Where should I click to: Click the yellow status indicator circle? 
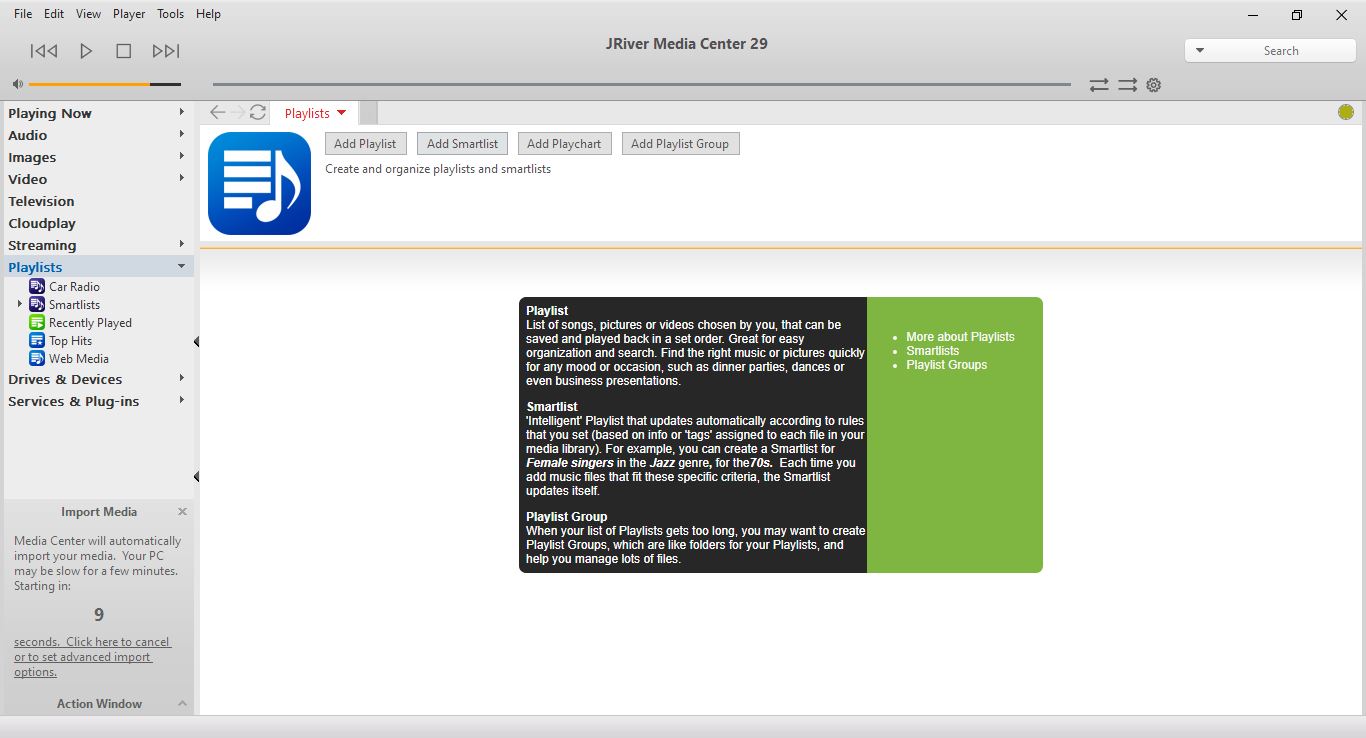[x=1346, y=112]
